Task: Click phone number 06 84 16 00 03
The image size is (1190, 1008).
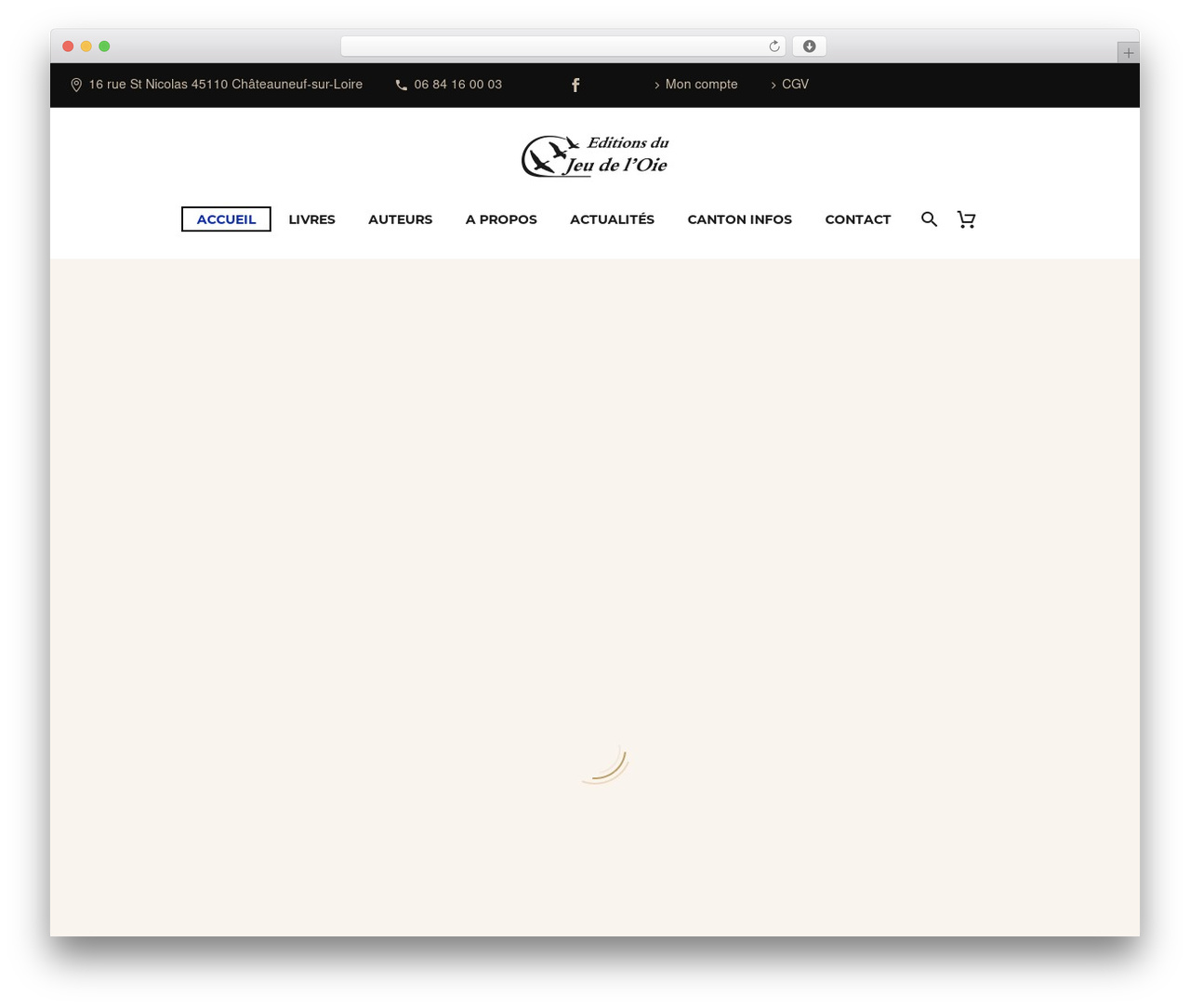Action: coord(457,85)
